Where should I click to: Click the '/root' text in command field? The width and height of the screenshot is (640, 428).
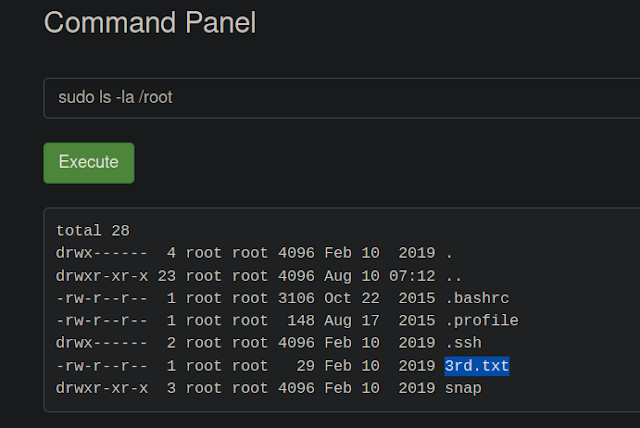pyautogui.click(x=156, y=98)
